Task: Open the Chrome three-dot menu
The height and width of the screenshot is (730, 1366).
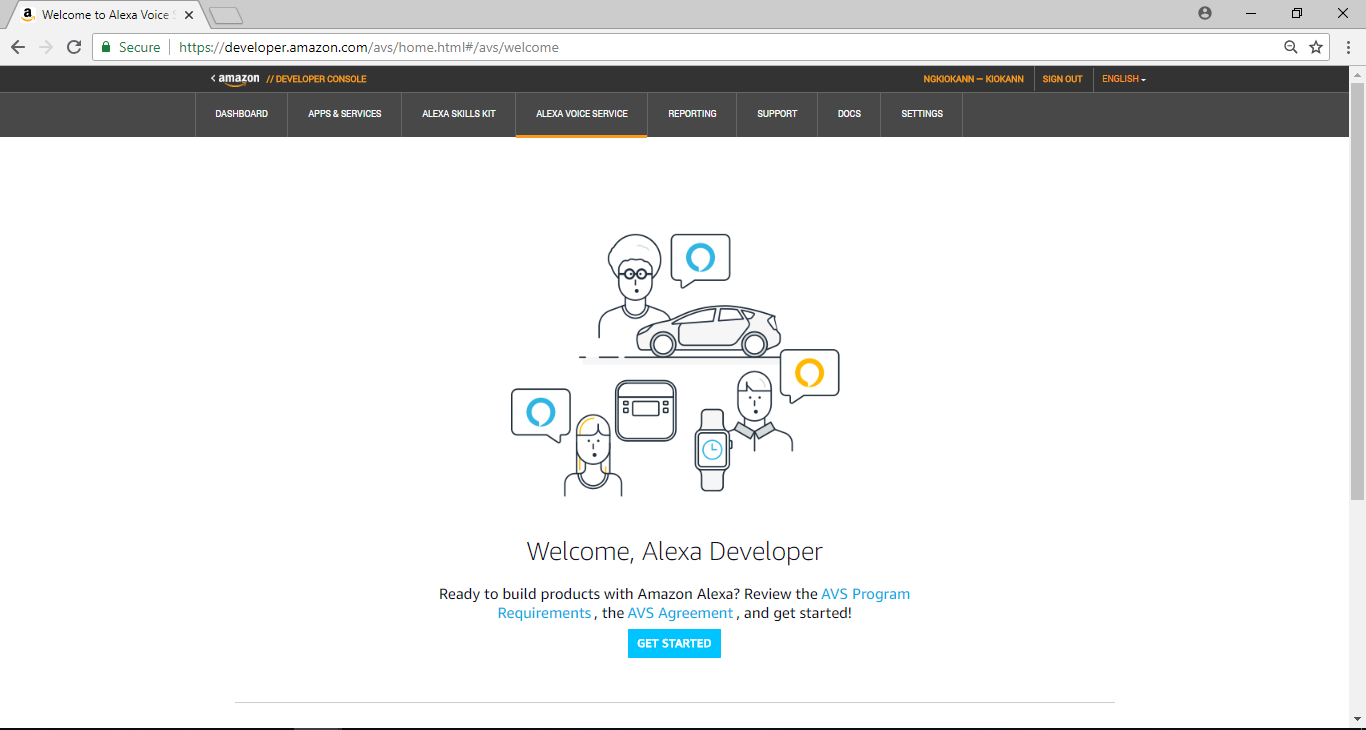Action: coord(1349,47)
